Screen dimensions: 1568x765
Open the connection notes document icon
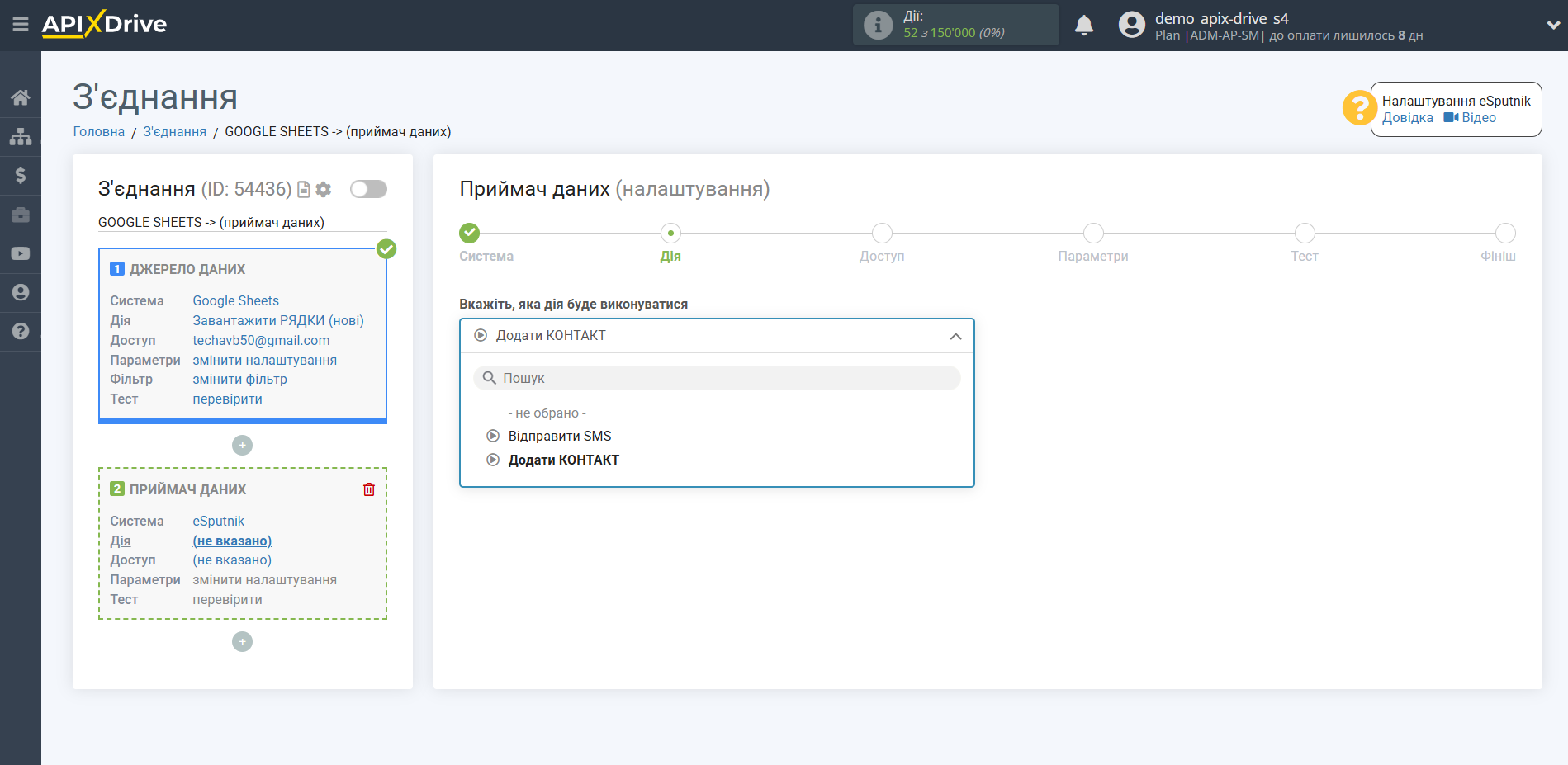pyautogui.click(x=304, y=190)
